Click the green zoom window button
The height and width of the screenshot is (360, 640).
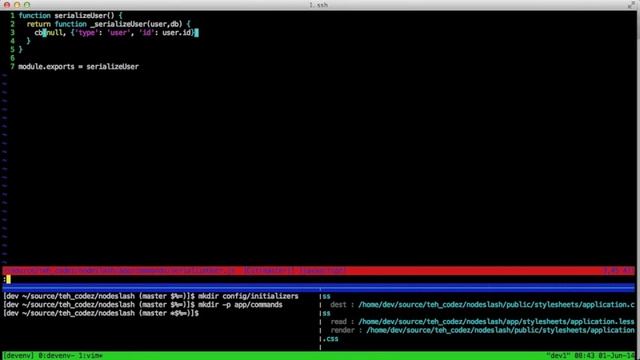pyautogui.click(x=27, y=5)
